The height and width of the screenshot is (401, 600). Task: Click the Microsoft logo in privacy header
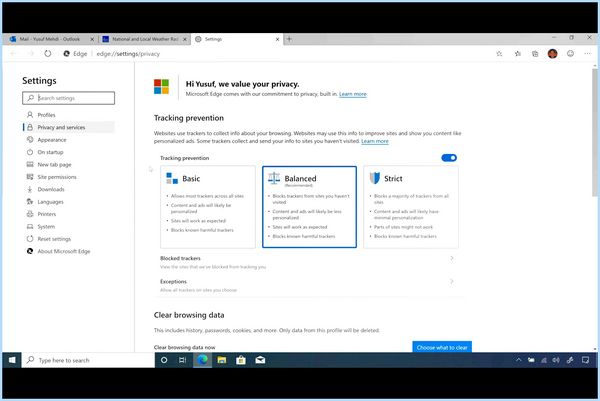161,86
